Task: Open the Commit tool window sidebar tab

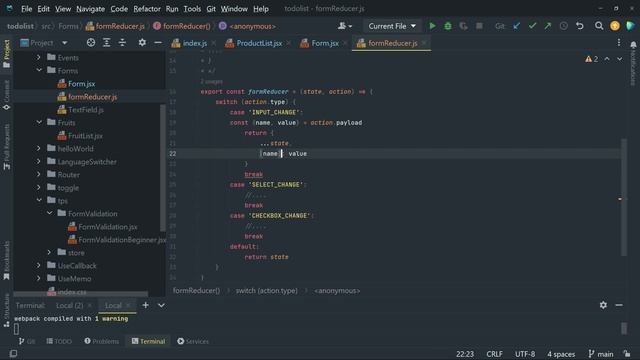Action: point(7,95)
